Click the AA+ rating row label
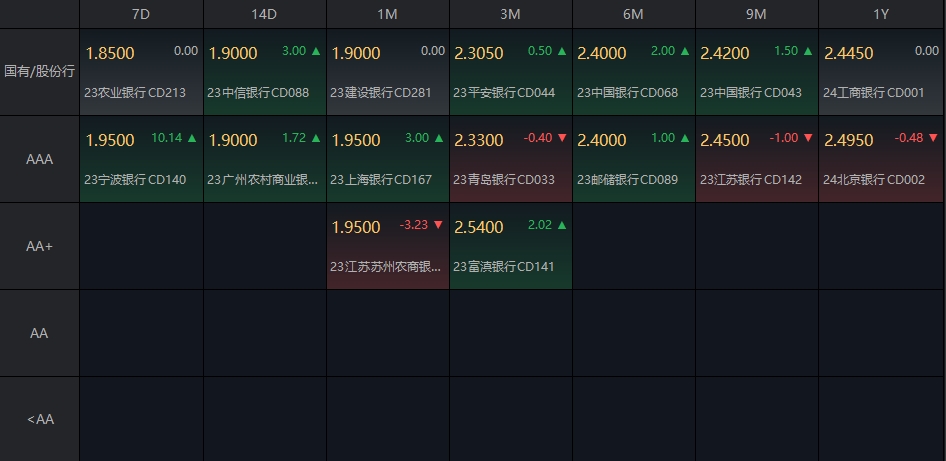The image size is (946, 461). [x=39, y=246]
